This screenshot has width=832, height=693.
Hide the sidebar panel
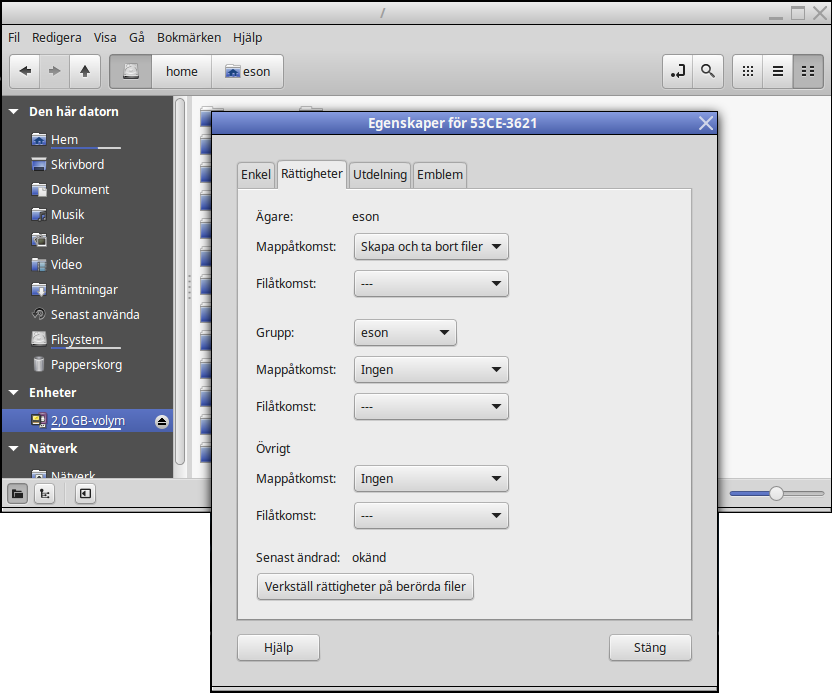85,494
